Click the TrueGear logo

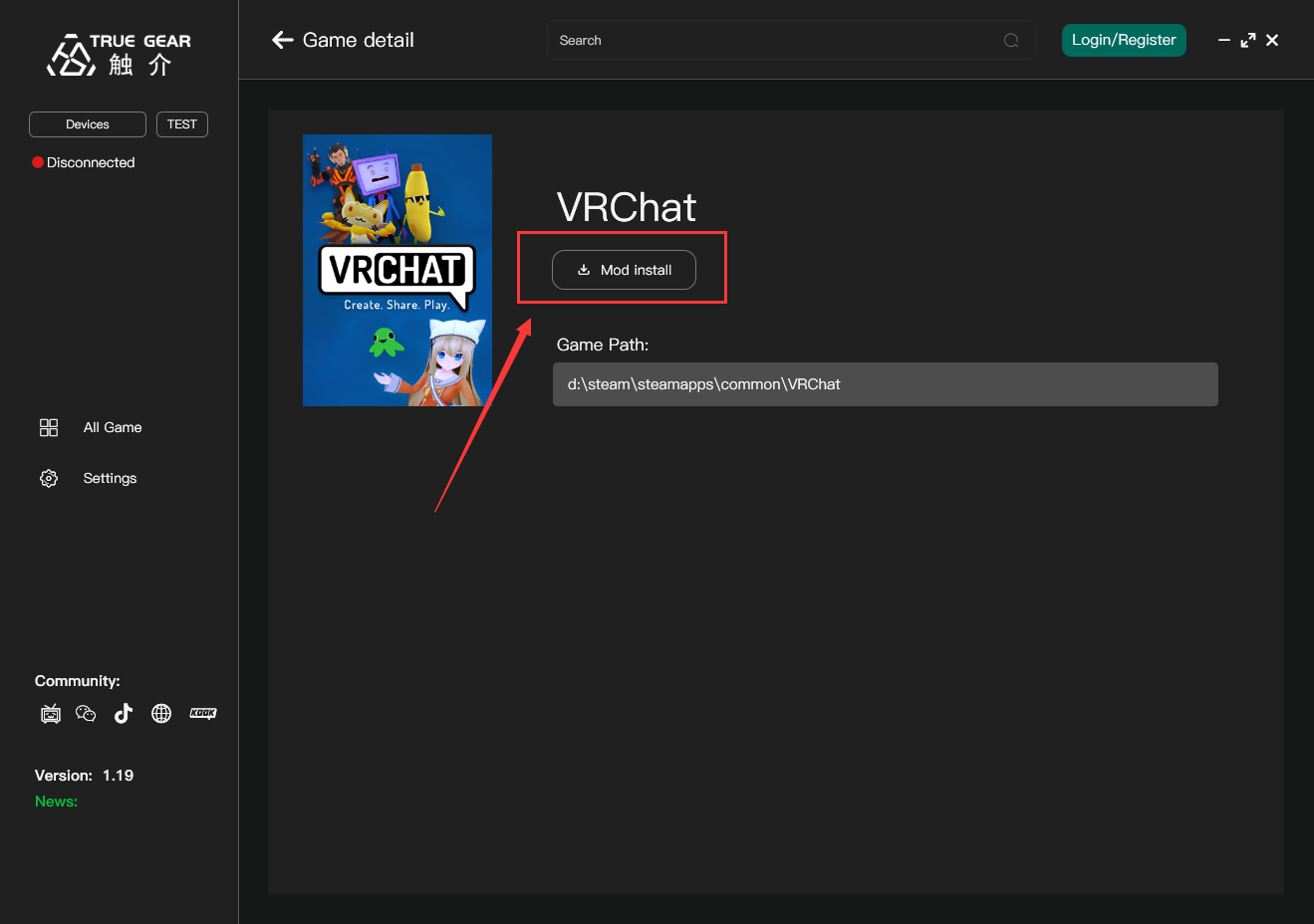(117, 52)
